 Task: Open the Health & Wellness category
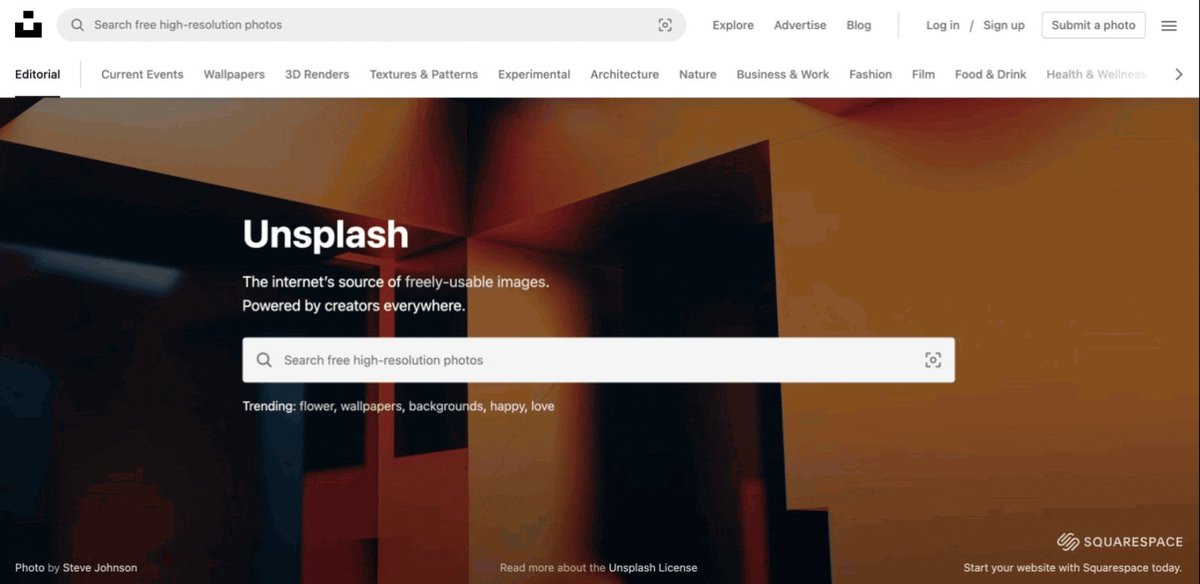1096,74
